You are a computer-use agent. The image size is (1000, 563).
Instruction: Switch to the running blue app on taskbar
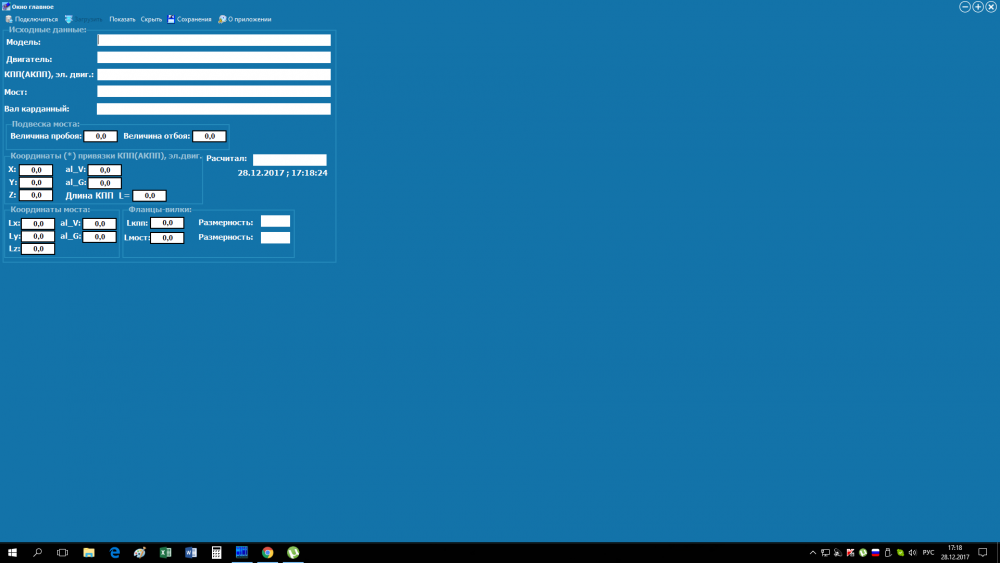coord(242,552)
